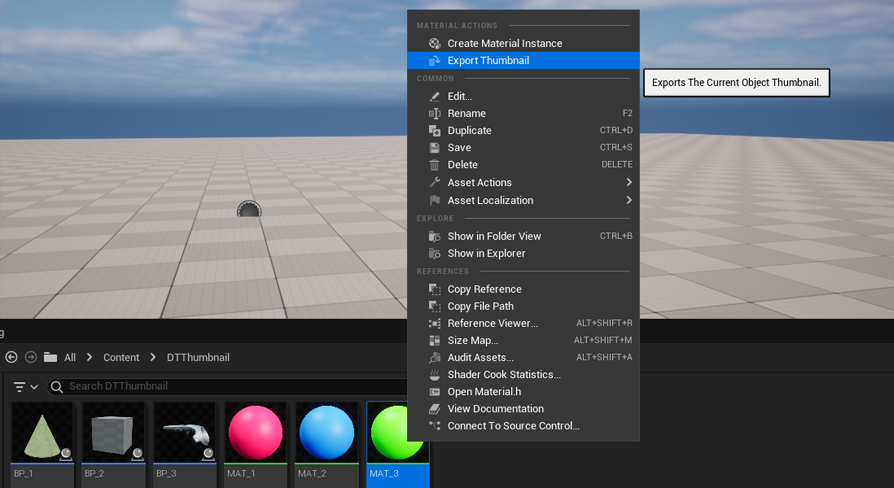This screenshot has height=488, width=894.
Task: Choose Duplicate in the context menu
Action: [x=523, y=131]
